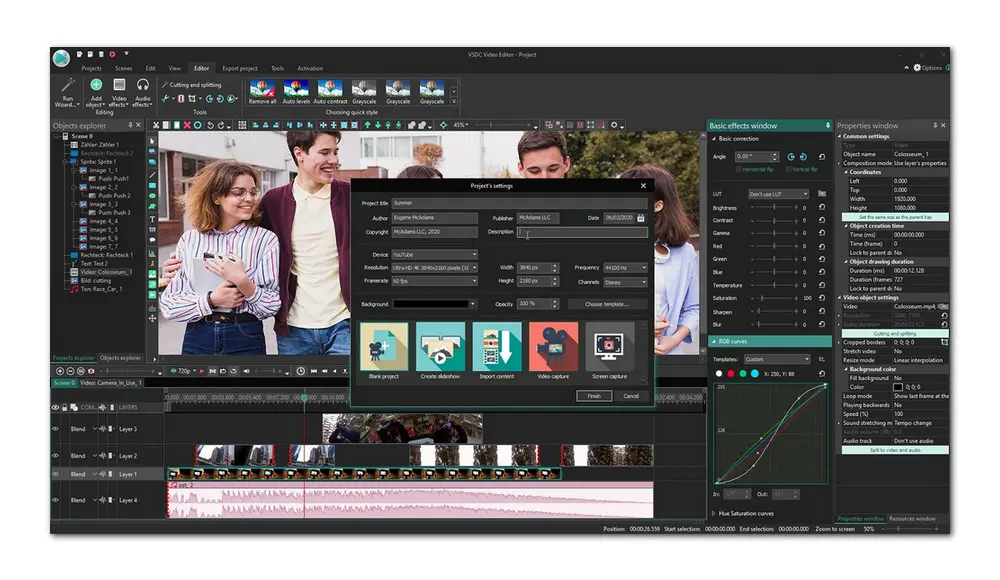Click the Cutting and splitting tool
This screenshot has width=1000, height=580.
(191, 84)
